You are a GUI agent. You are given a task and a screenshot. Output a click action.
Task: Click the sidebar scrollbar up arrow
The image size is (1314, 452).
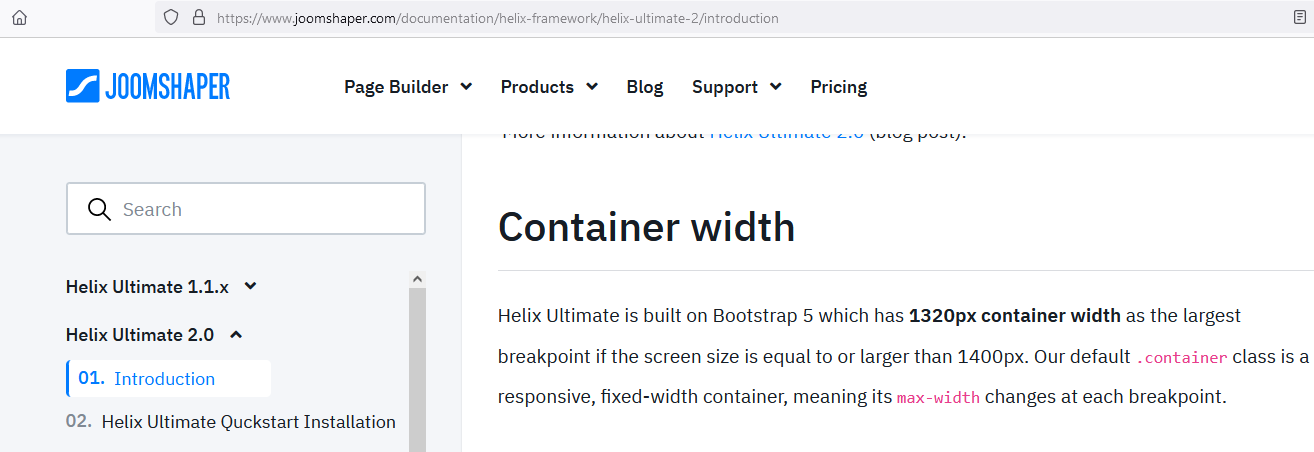click(x=417, y=279)
